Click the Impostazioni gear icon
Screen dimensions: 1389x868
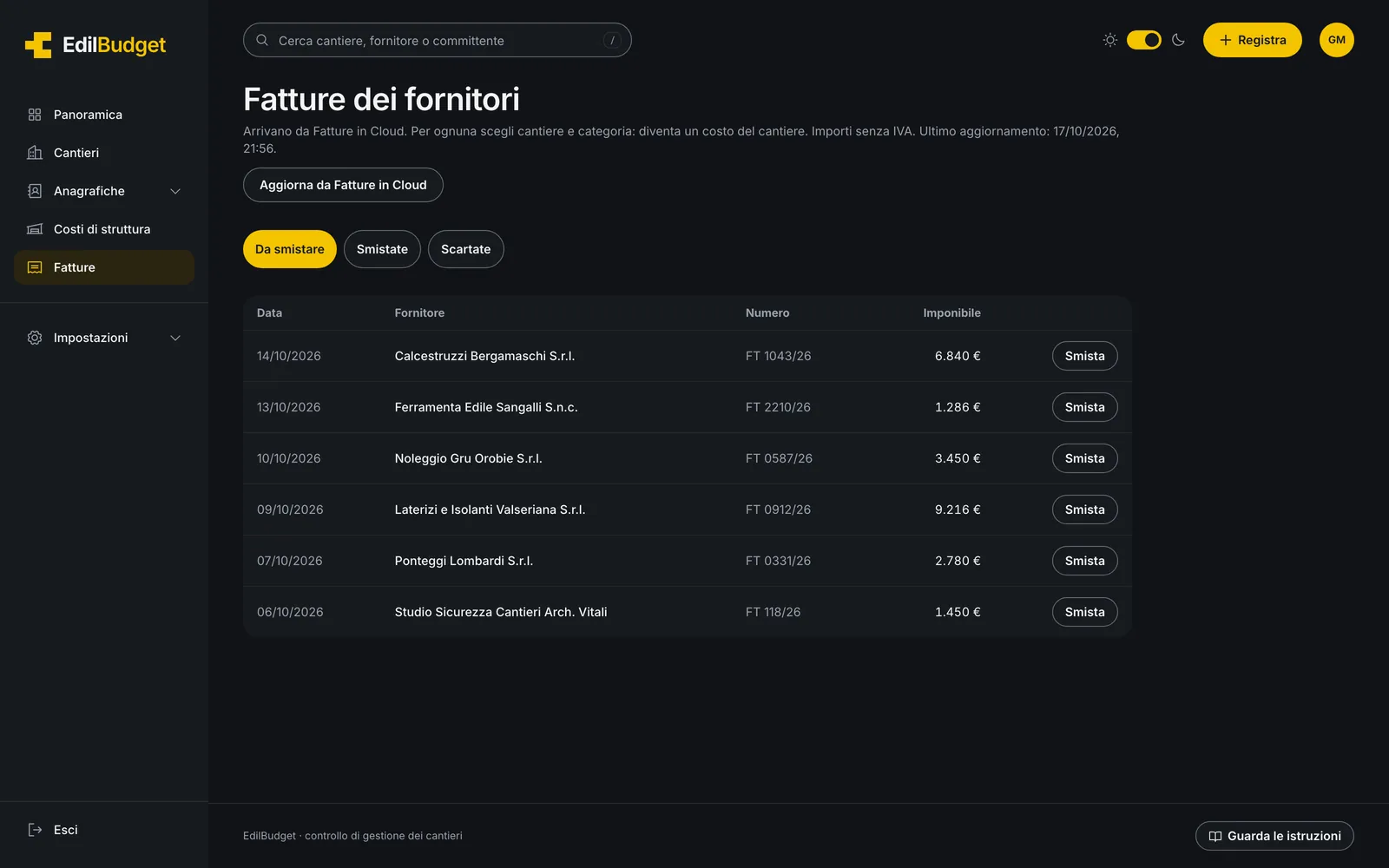(35, 338)
